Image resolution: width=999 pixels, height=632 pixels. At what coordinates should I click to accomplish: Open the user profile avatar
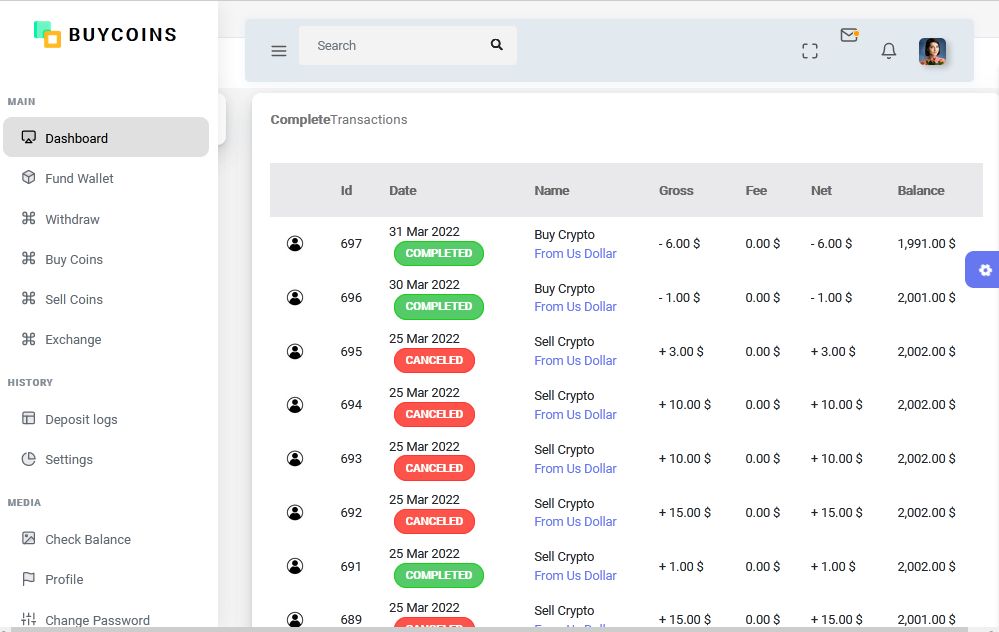click(x=932, y=51)
